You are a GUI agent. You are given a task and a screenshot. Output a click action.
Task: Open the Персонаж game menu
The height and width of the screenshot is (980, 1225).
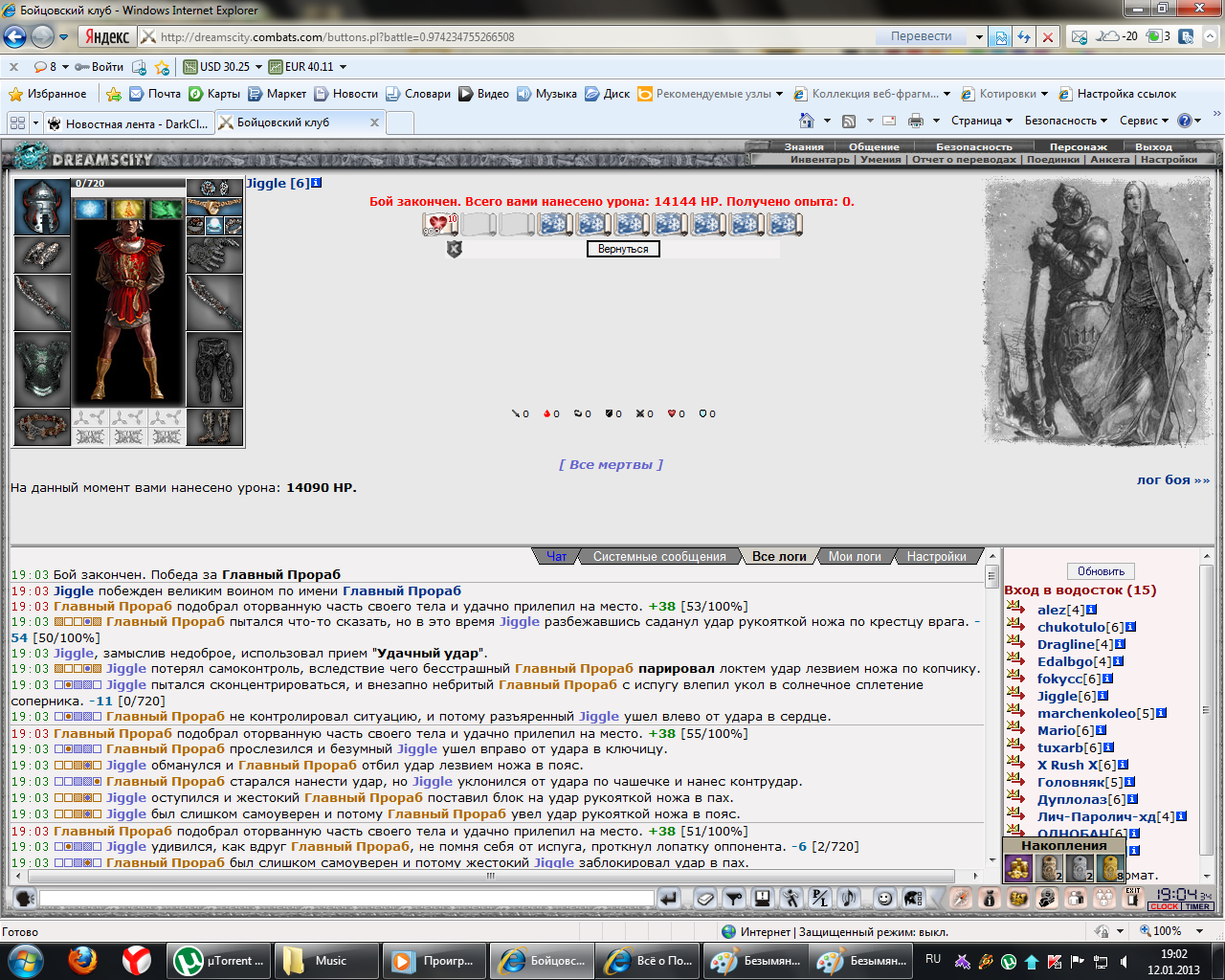[1078, 146]
